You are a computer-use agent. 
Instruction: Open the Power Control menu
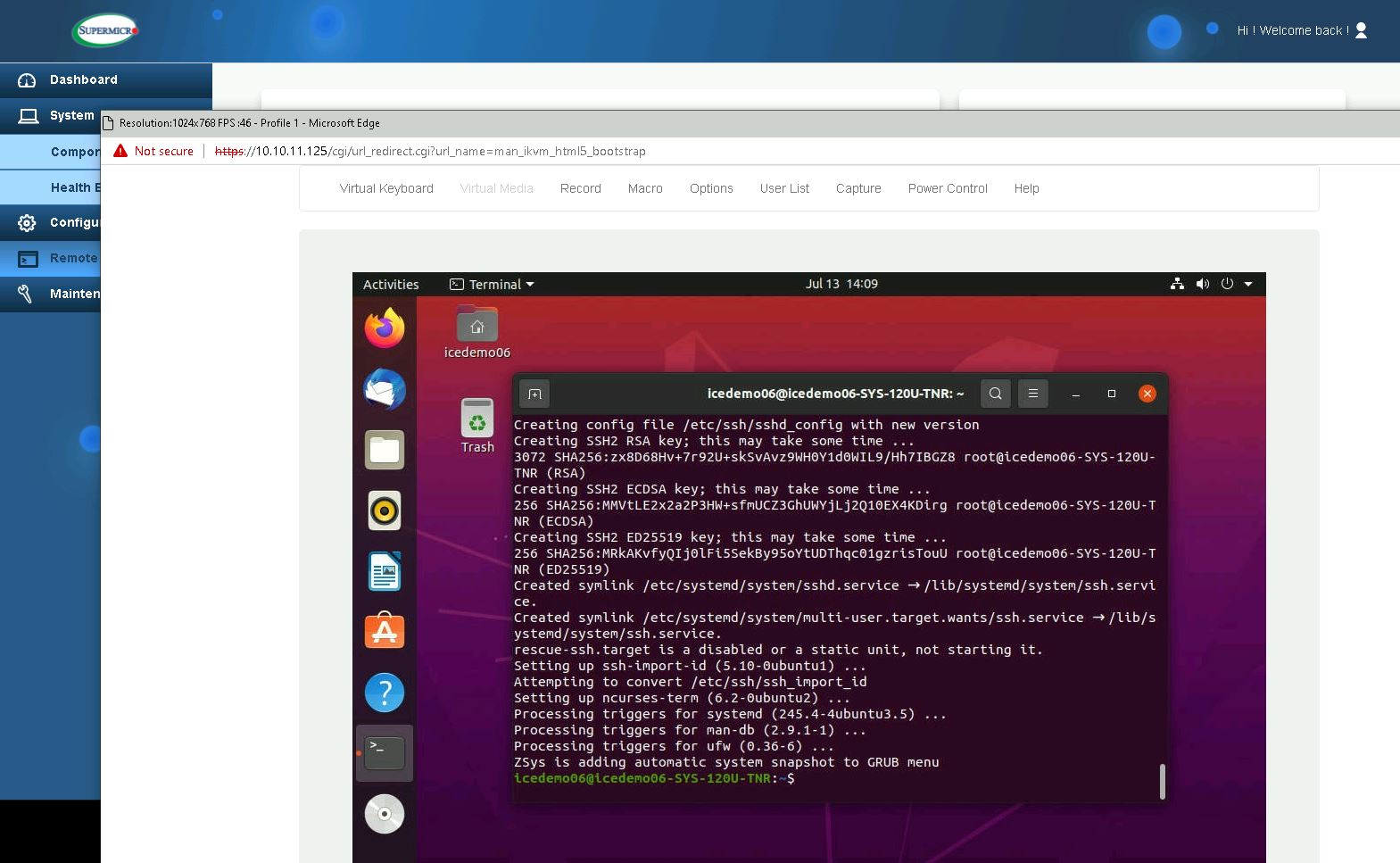click(x=947, y=188)
